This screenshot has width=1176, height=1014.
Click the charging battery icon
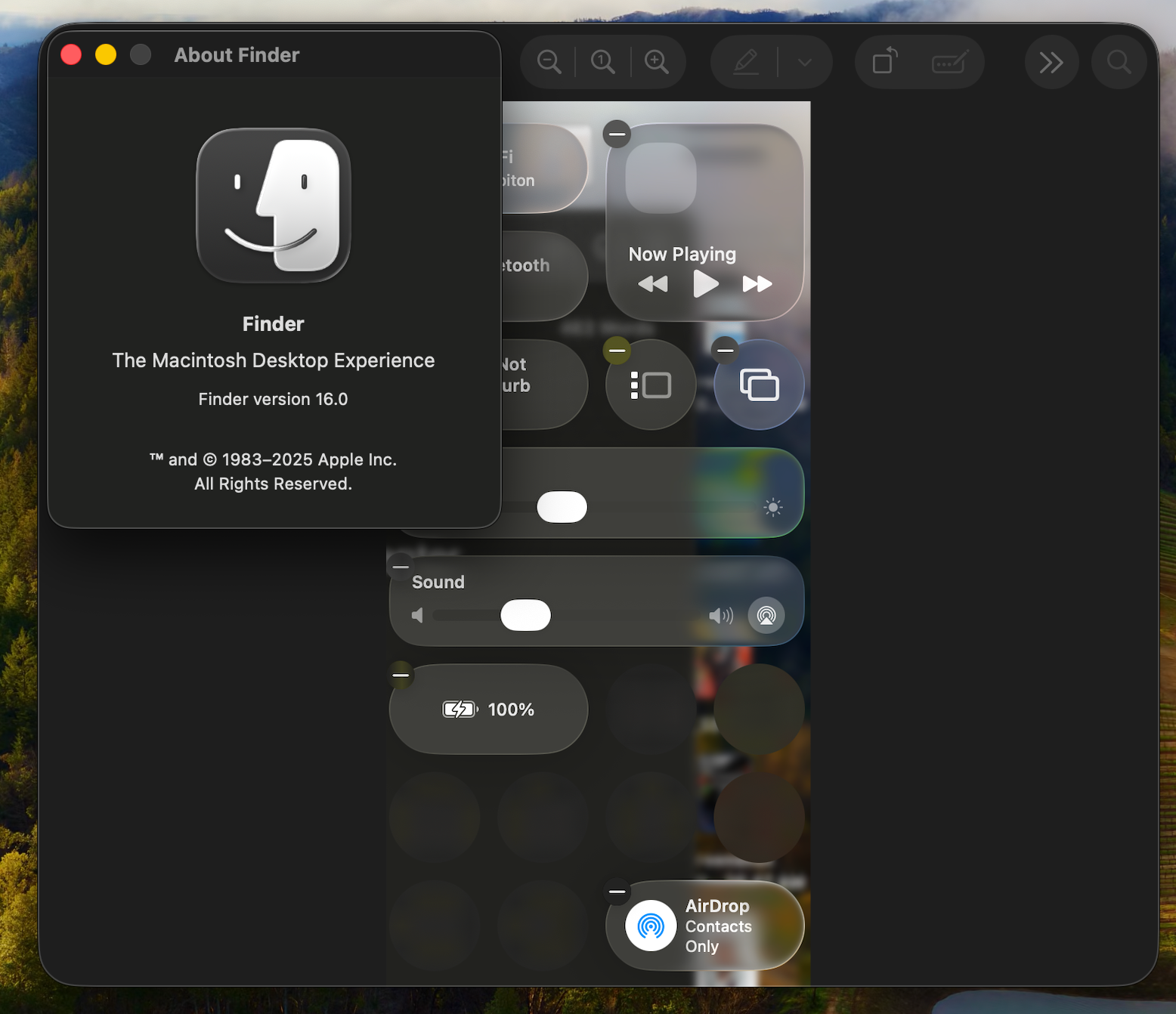click(x=460, y=709)
